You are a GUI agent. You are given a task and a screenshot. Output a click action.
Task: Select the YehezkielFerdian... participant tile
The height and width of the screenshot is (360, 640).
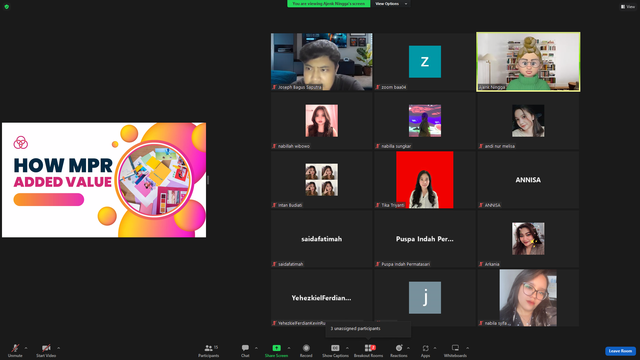[322, 298]
